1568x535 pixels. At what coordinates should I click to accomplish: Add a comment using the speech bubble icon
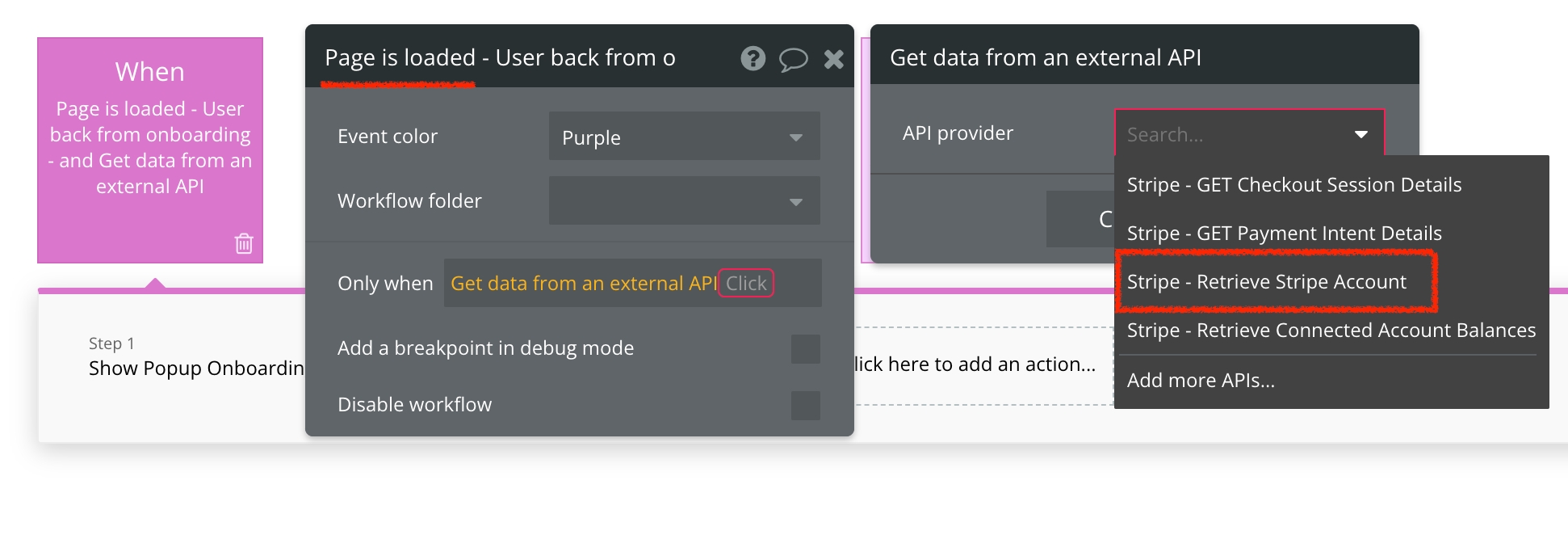click(x=794, y=58)
